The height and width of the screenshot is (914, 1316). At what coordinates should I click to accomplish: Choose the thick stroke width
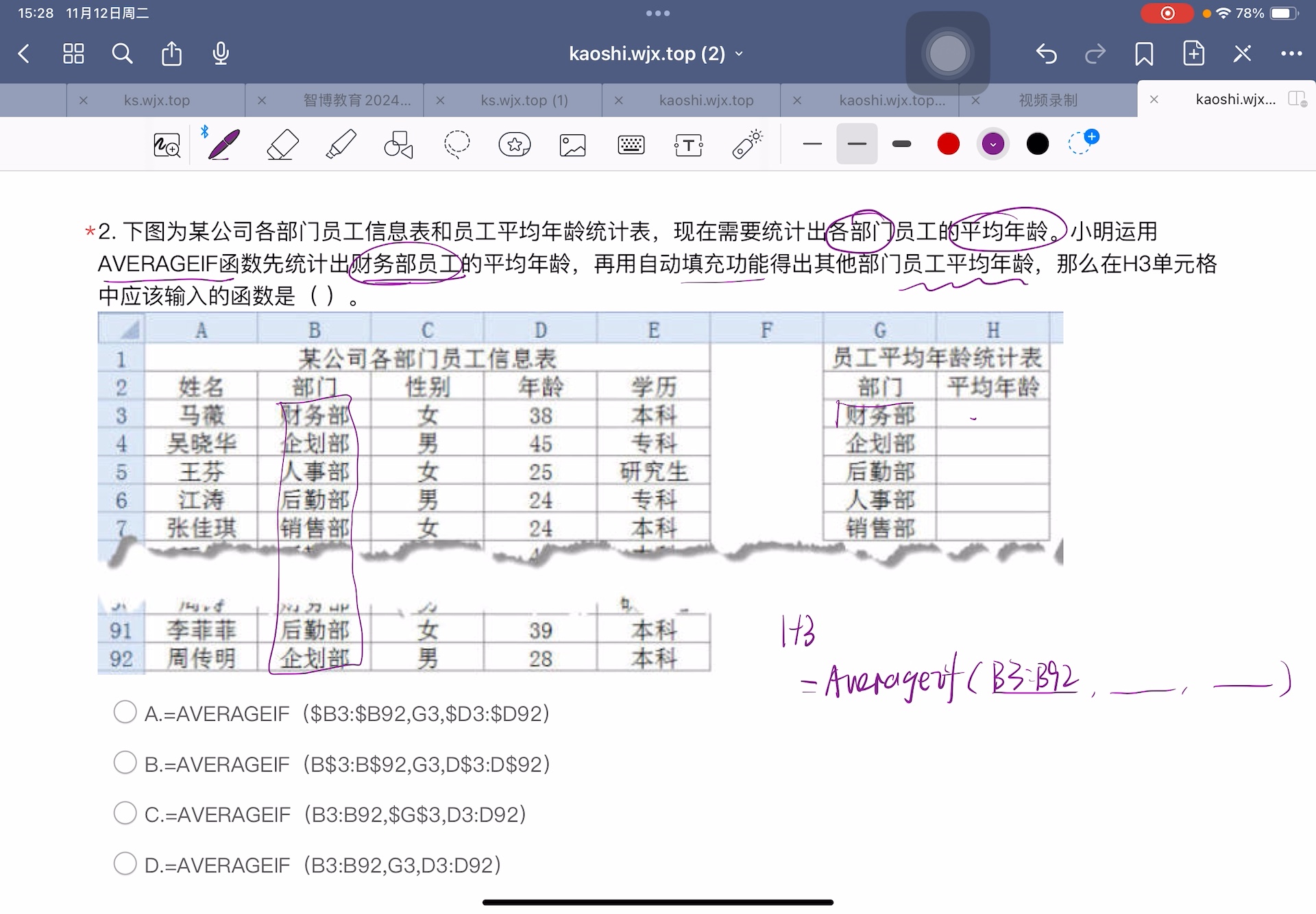pyautogui.click(x=902, y=144)
